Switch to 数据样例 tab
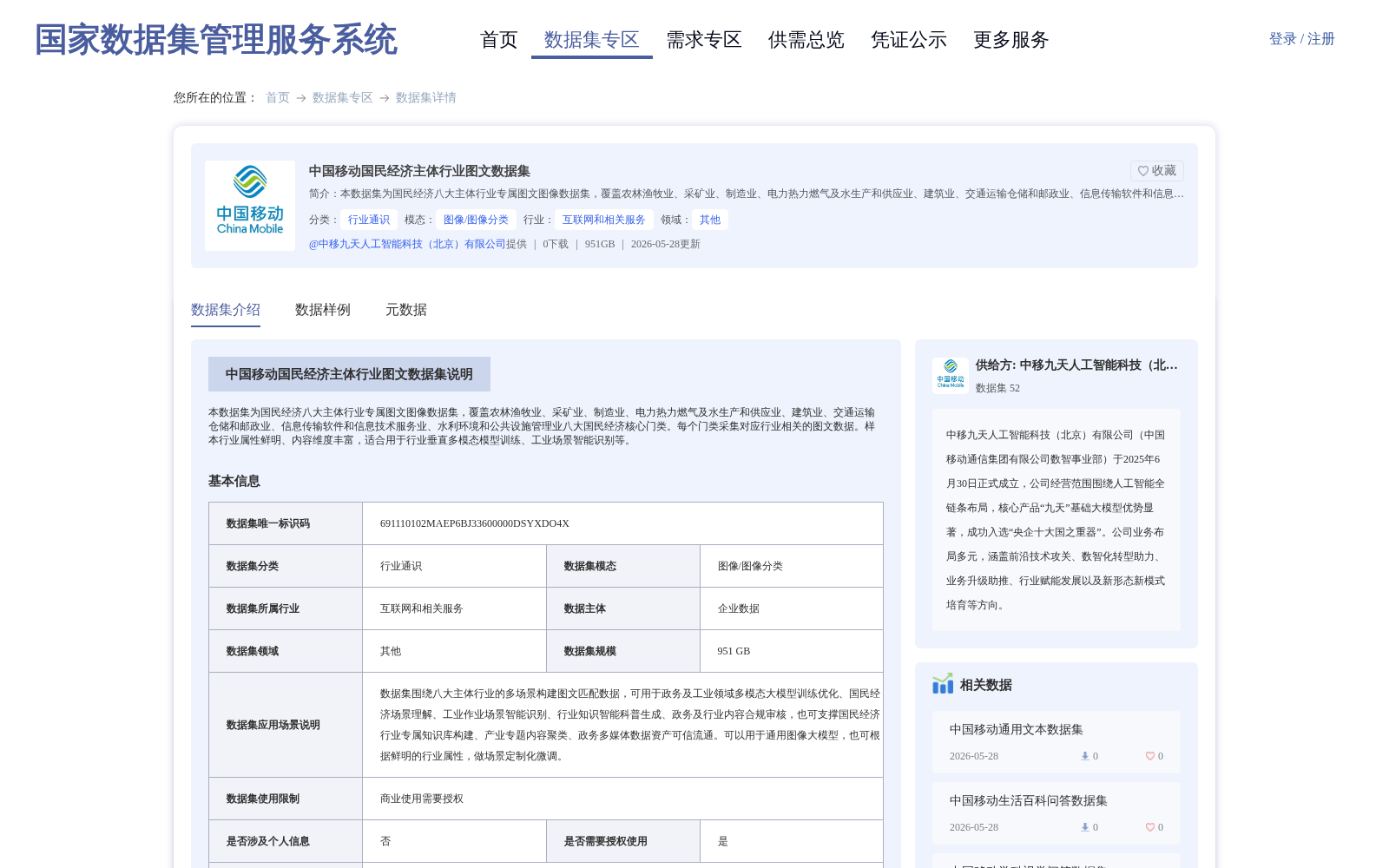The height and width of the screenshot is (868, 1389). (x=323, y=310)
